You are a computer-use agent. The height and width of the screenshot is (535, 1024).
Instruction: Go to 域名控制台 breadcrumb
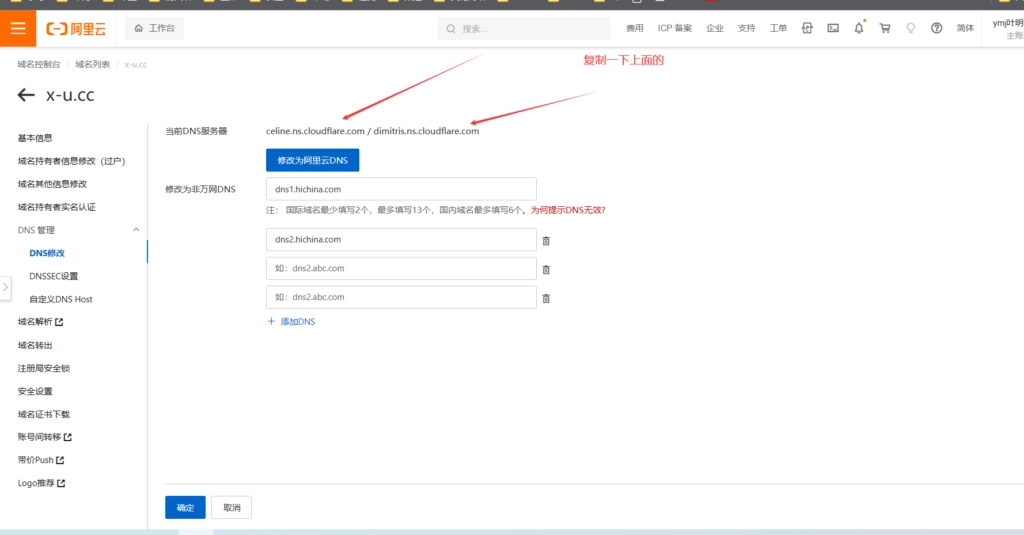pos(39,64)
